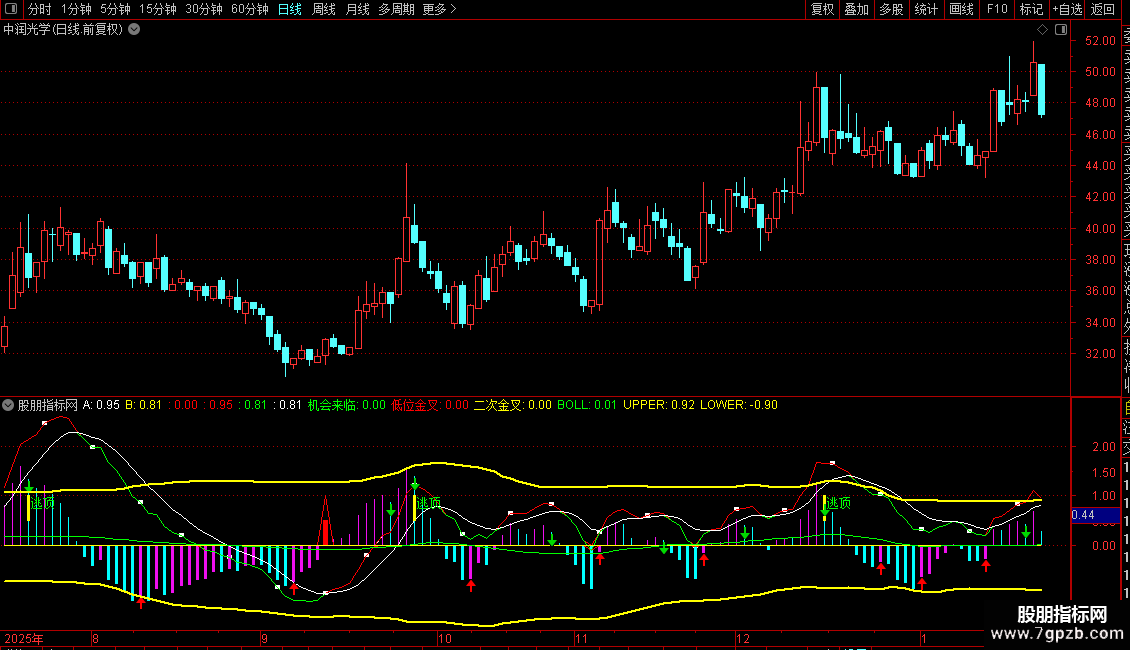Open the indicator dropdown beside 股朋指标网

point(8,405)
